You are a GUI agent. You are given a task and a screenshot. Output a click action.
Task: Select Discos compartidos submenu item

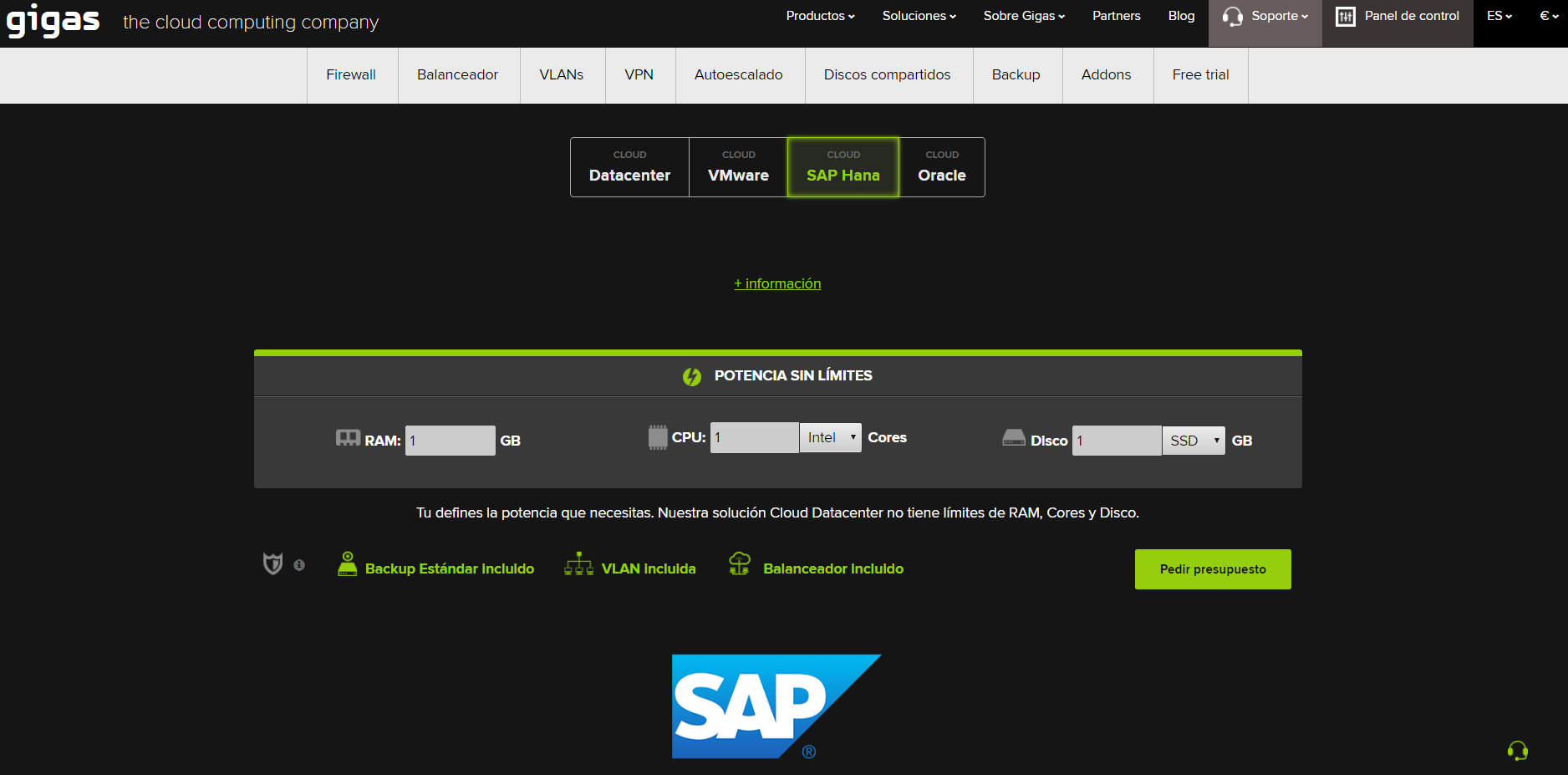coord(888,75)
